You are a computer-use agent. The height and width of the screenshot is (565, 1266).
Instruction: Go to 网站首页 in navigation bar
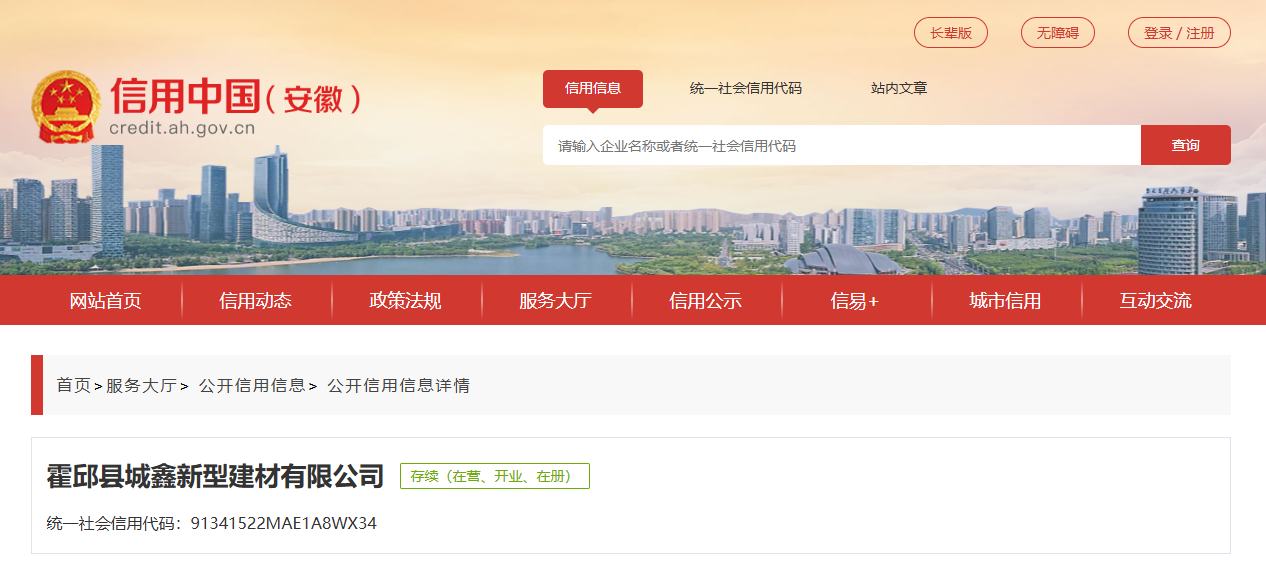106,301
